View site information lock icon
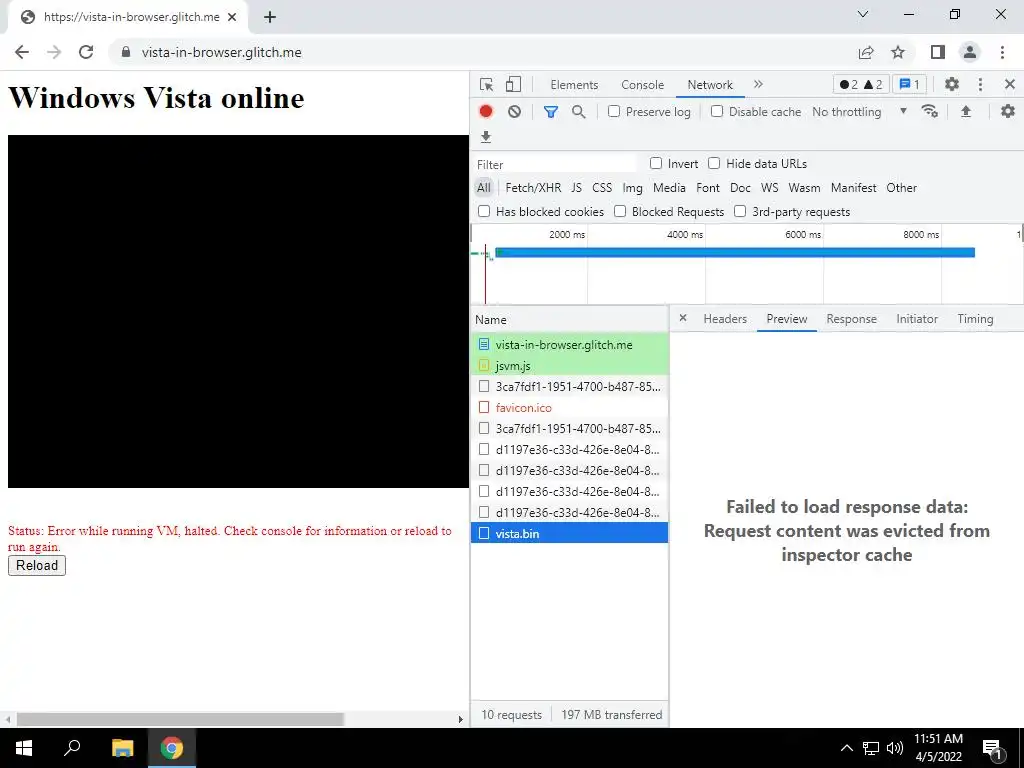This screenshot has height=768, width=1024. 126,52
